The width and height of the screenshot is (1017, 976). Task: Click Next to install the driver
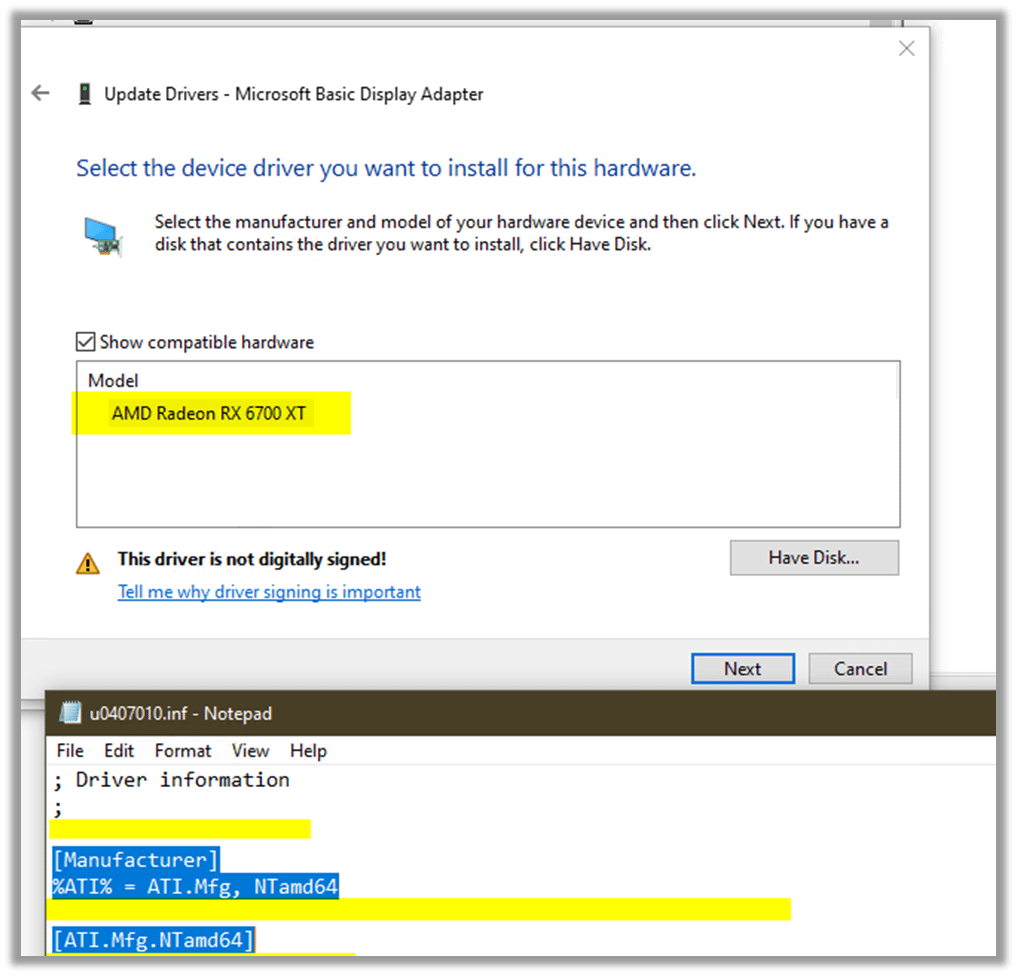[742, 669]
